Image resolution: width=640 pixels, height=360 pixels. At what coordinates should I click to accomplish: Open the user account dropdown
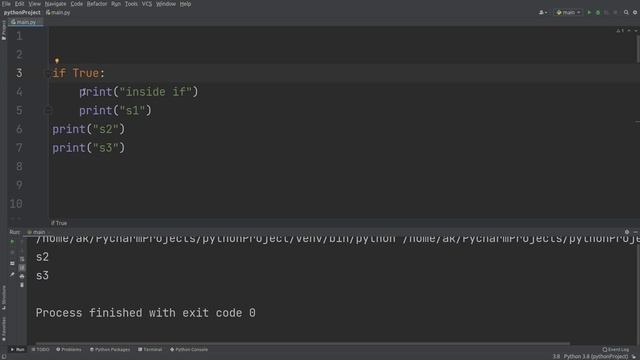pyautogui.click(x=543, y=13)
